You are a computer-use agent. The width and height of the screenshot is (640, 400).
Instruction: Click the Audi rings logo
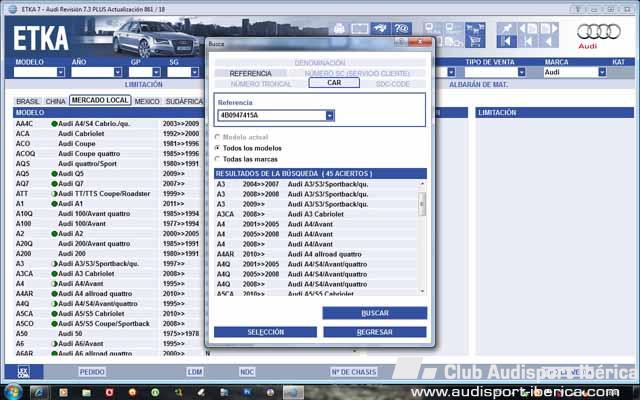(x=599, y=31)
